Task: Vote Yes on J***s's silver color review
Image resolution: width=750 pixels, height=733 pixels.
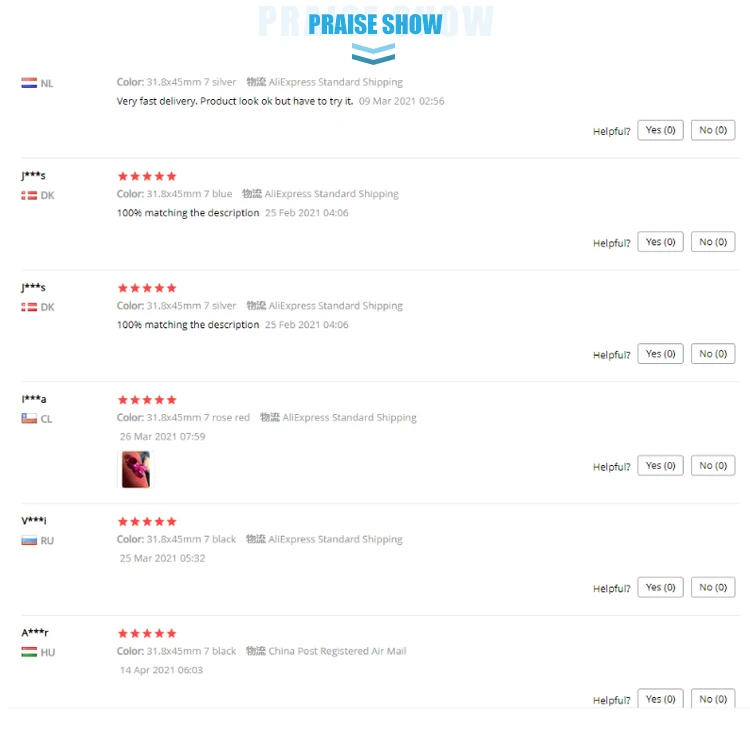Action: click(x=660, y=354)
